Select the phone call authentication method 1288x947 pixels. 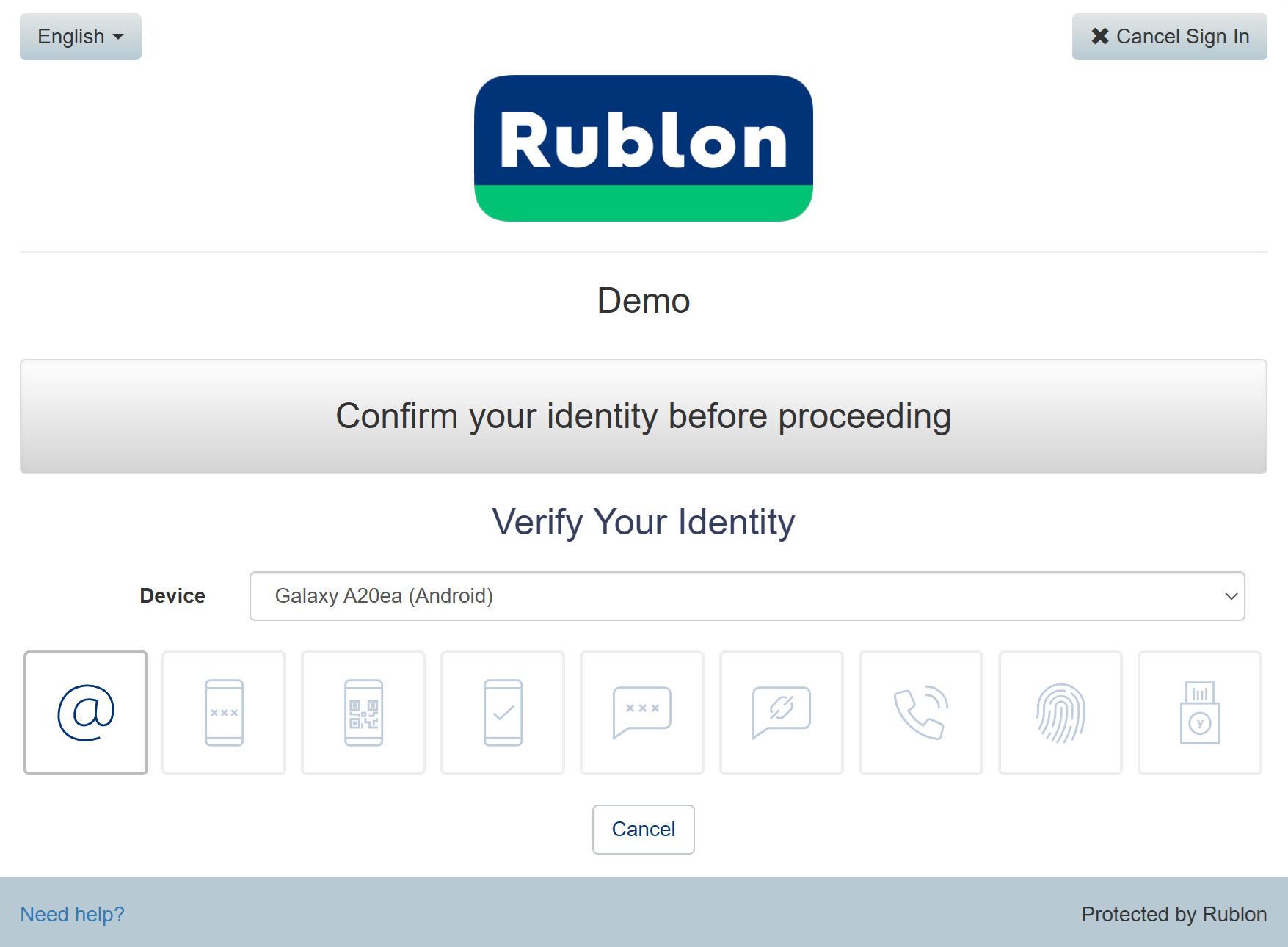coord(921,712)
